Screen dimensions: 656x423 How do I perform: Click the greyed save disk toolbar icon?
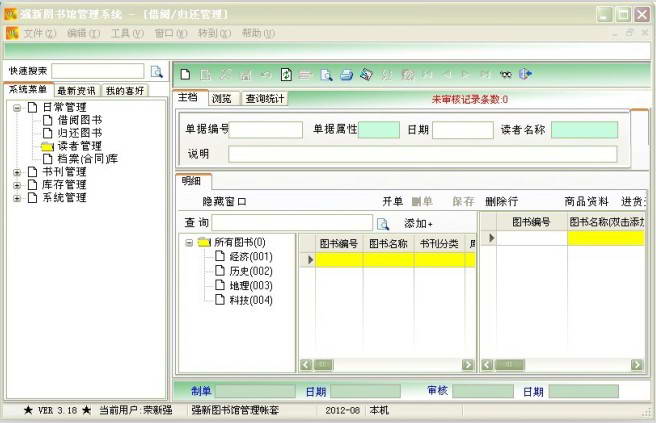246,75
